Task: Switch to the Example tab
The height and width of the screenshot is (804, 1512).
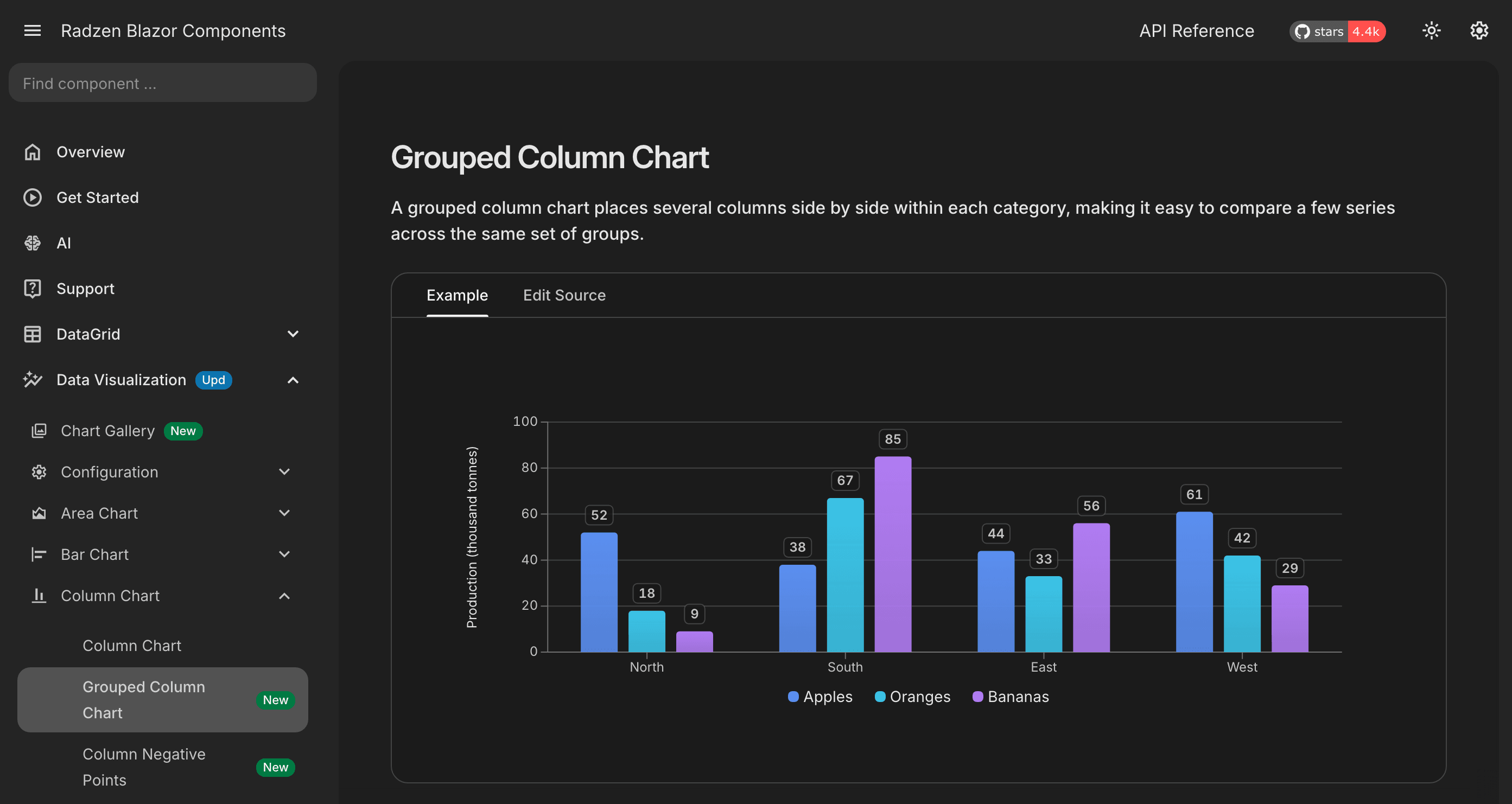Action: click(456, 295)
